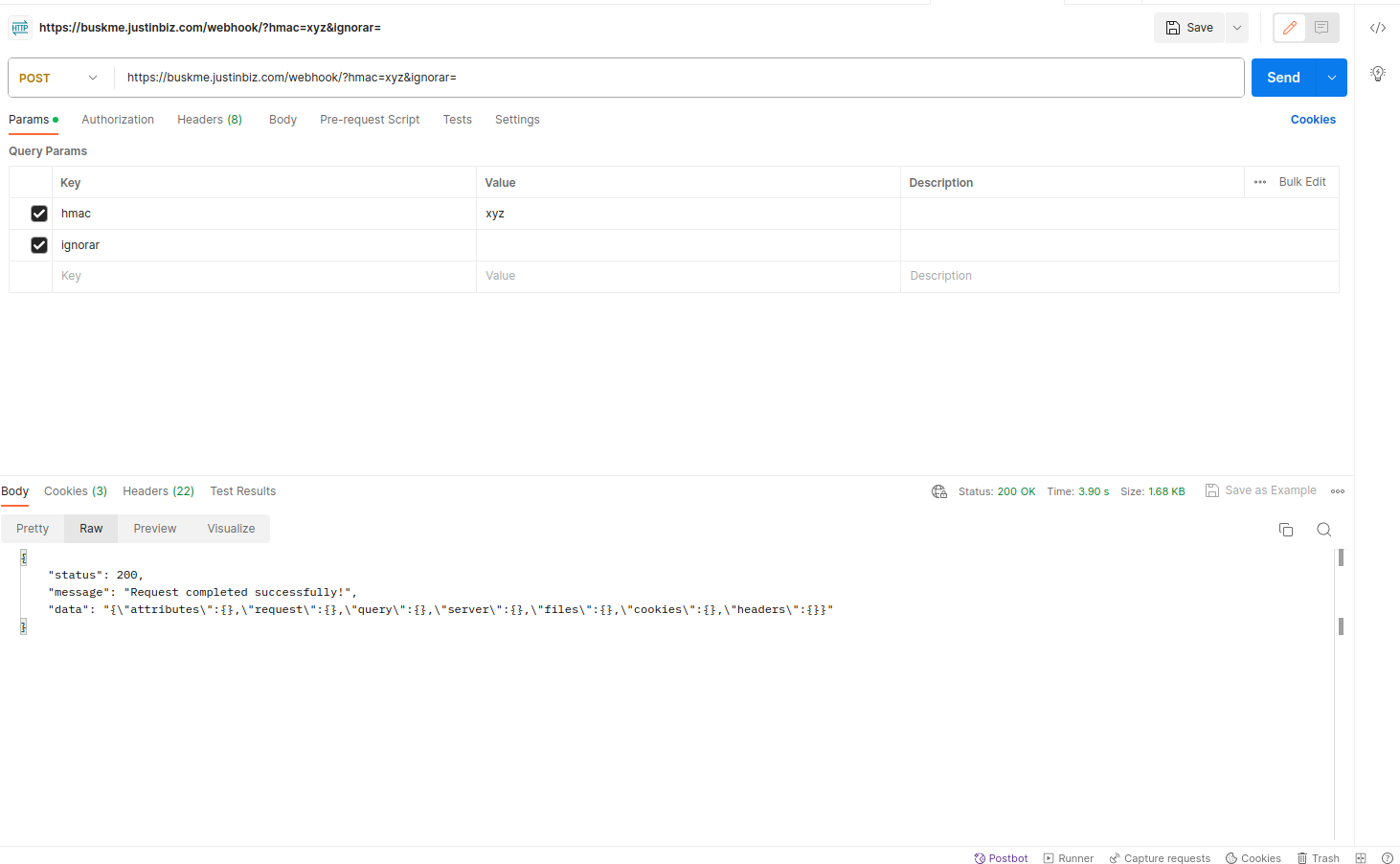Open the Pre-request Script tab
The image size is (1400, 864).
pyautogui.click(x=370, y=120)
